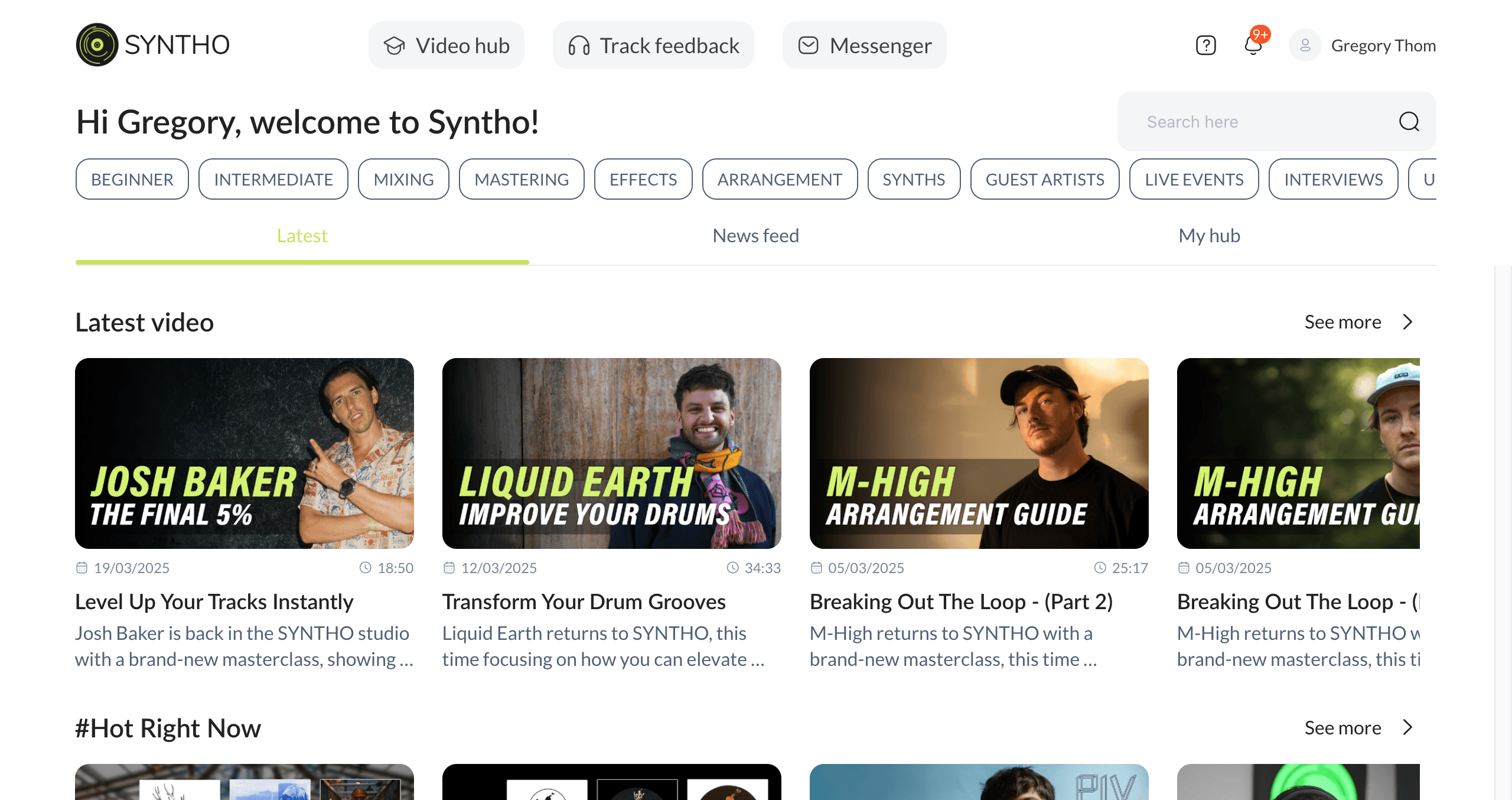Click the Syntho vinyl logo icon
This screenshot has height=800, width=1512.
click(97, 45)
